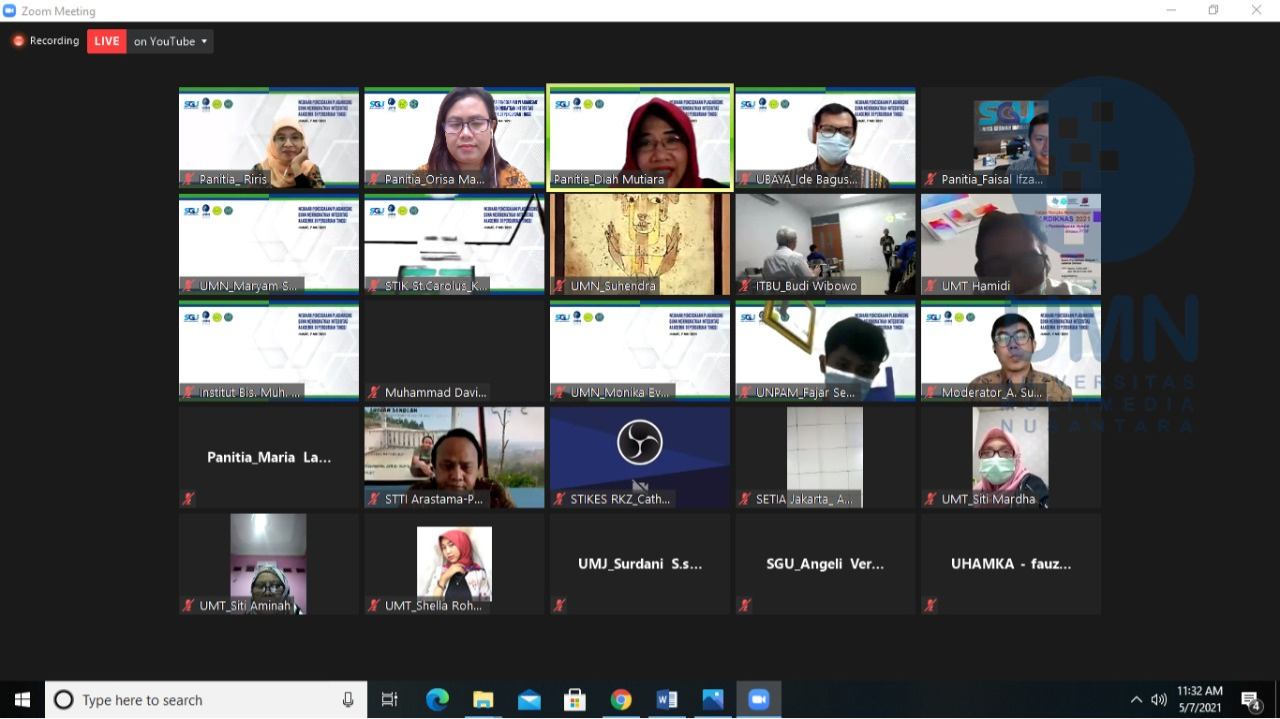Click the red Recording indicator icon

[x=18, y=41]
